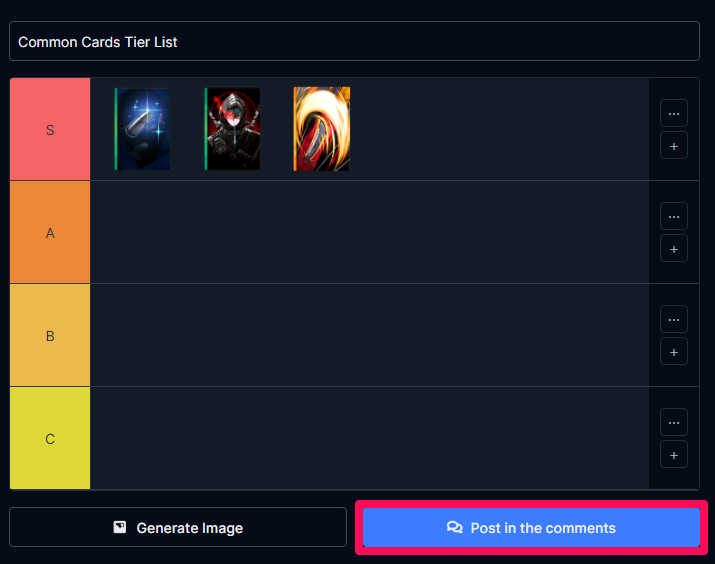Open A tier options ellipsis menu

674,216
